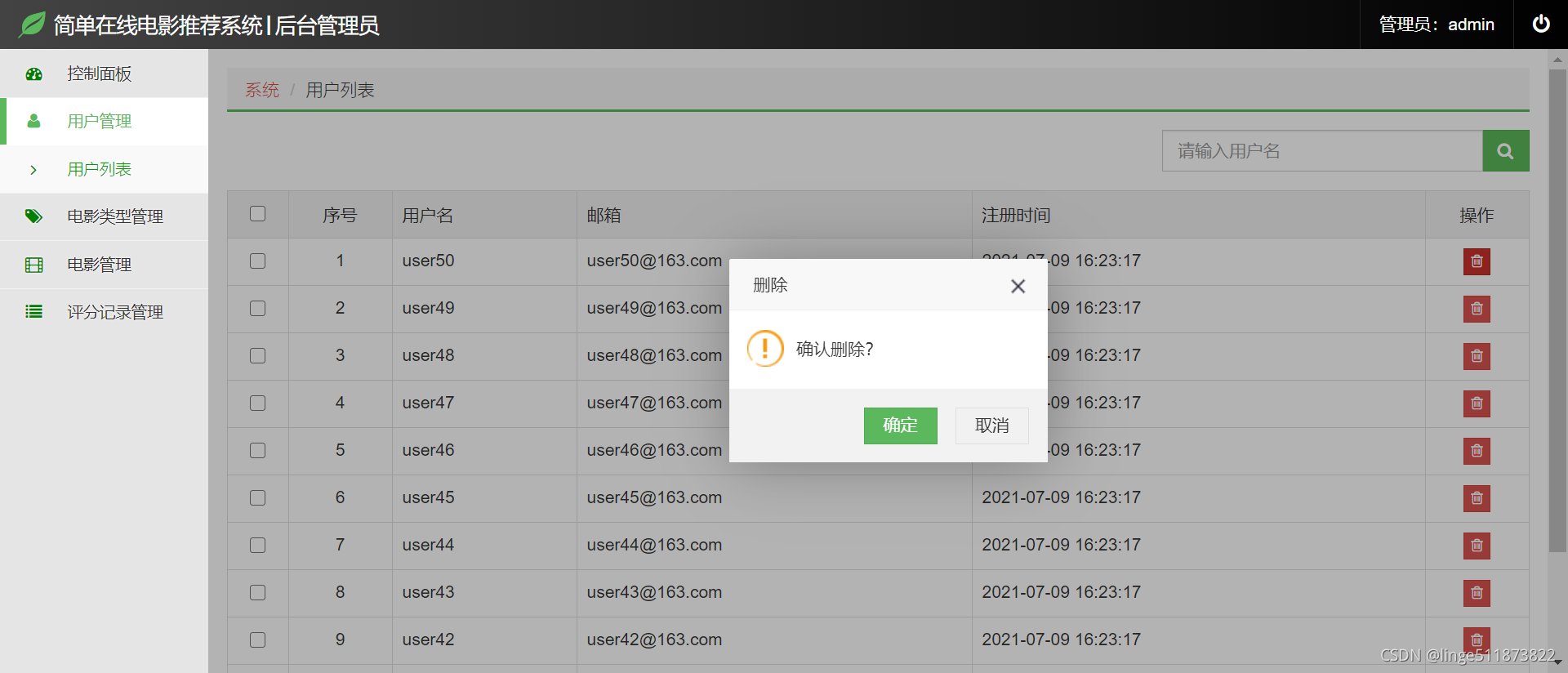Delete user47 with its trash icon

tap(1477, 403)
